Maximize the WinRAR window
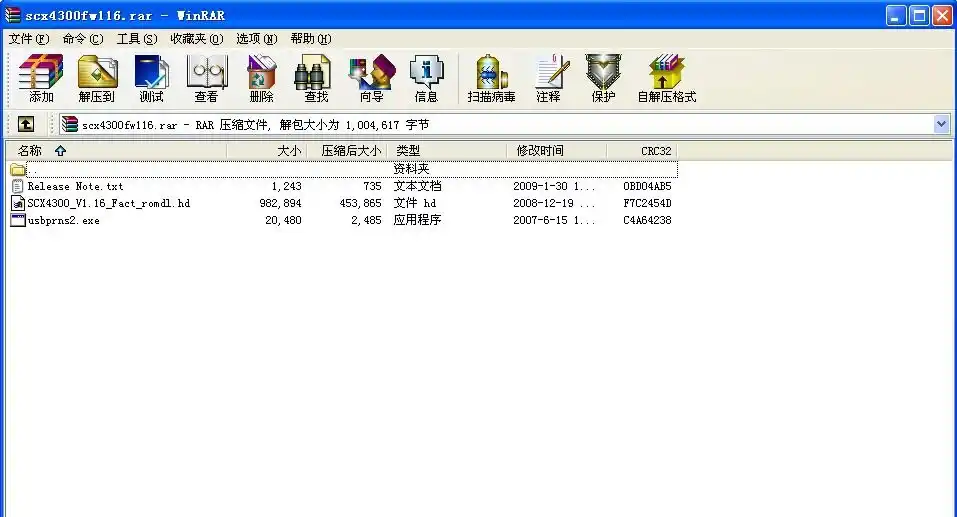 [919, 15]
